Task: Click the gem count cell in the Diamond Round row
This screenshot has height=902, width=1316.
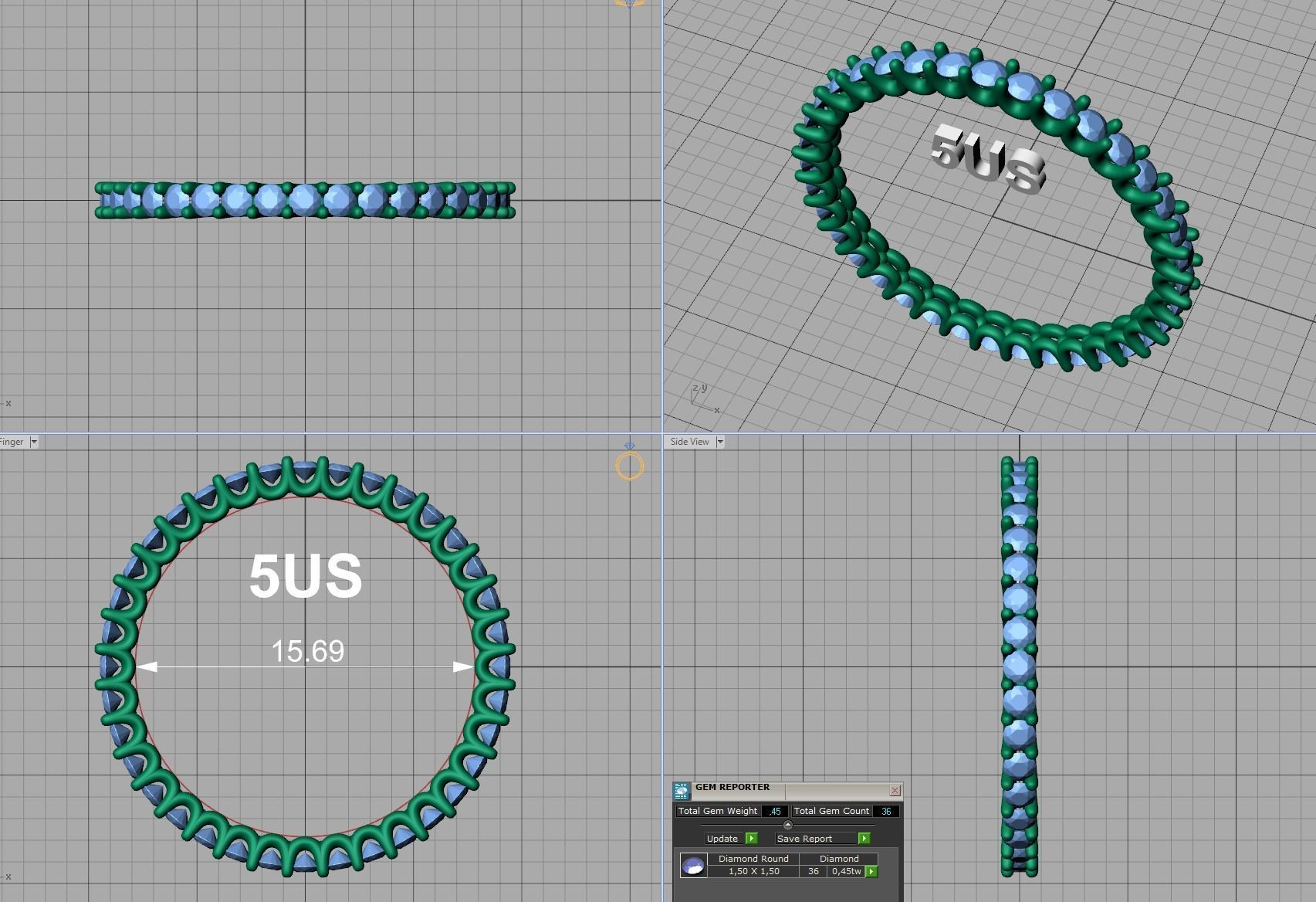Action: tap(814, 871)
